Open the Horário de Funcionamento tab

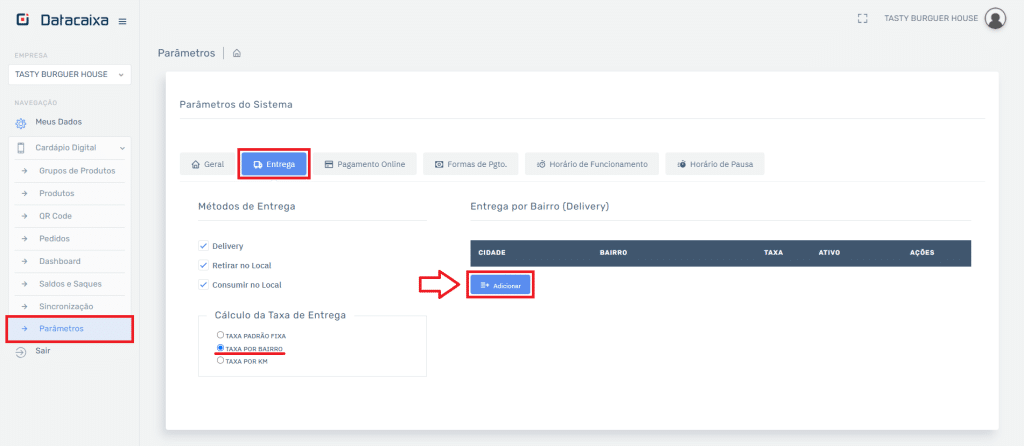pyautogui.click(x=592, y=164)
